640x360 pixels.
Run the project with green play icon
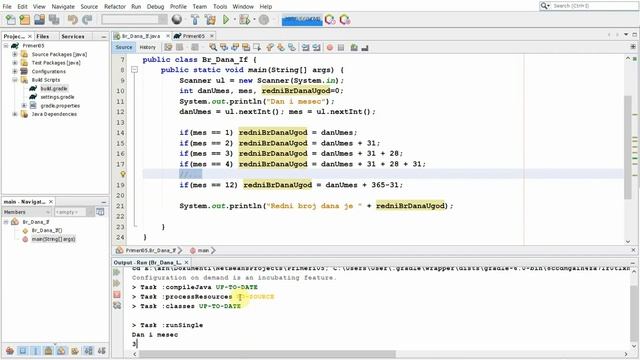point(226,20)
